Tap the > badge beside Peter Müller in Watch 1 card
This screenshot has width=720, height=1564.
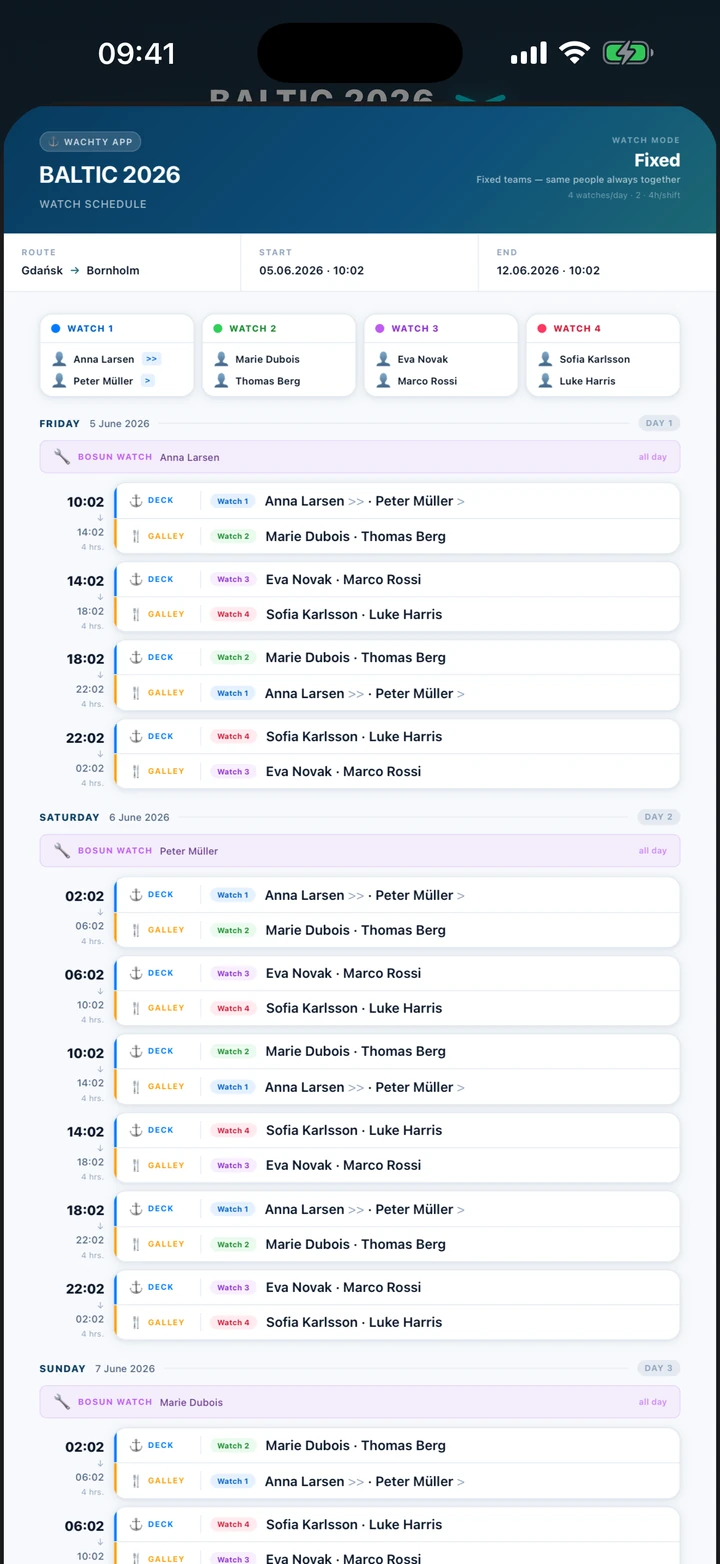(x=148, y=381)
